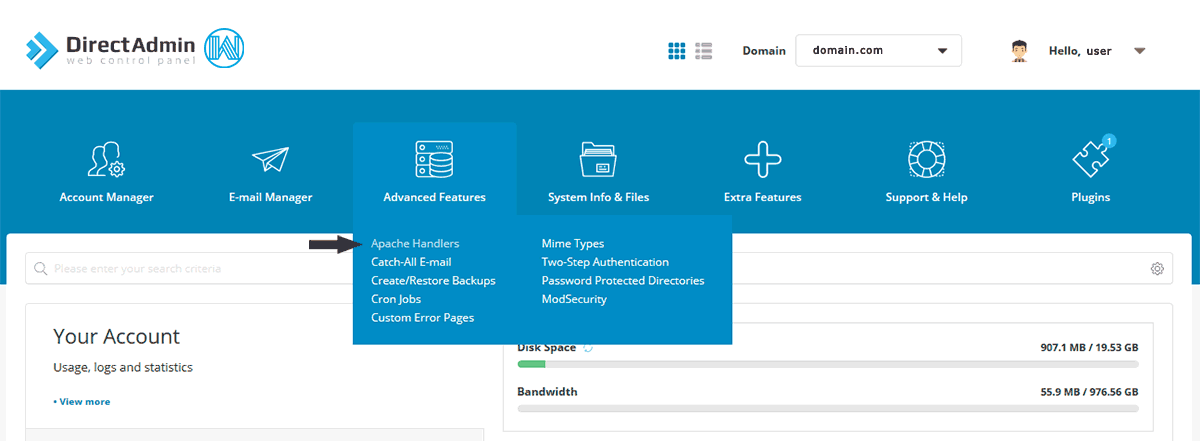1200x441 pixels.
Task: Switch to list layout view
Action: coord(703,50)
